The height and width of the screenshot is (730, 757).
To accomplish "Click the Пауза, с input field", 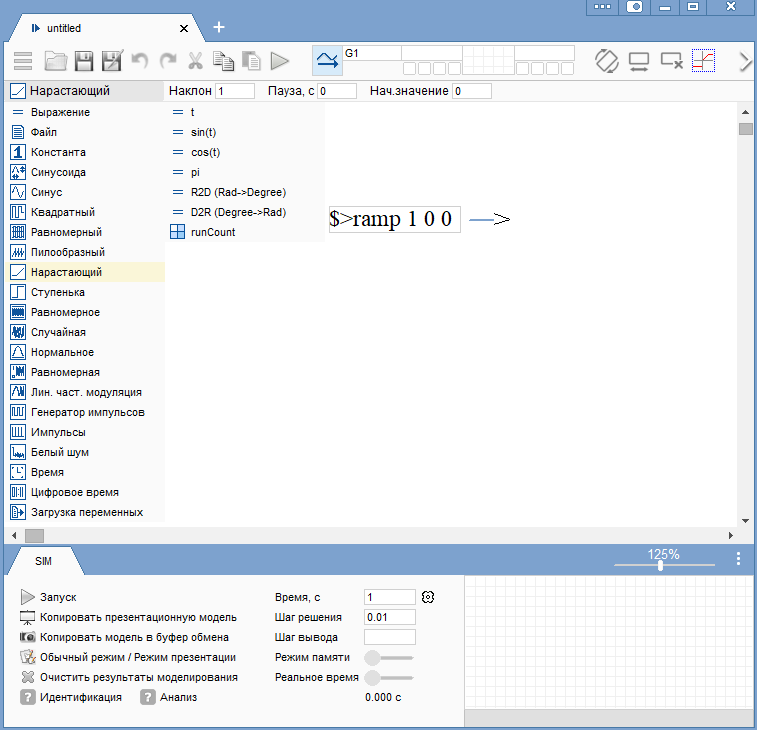I will point(337,91).
